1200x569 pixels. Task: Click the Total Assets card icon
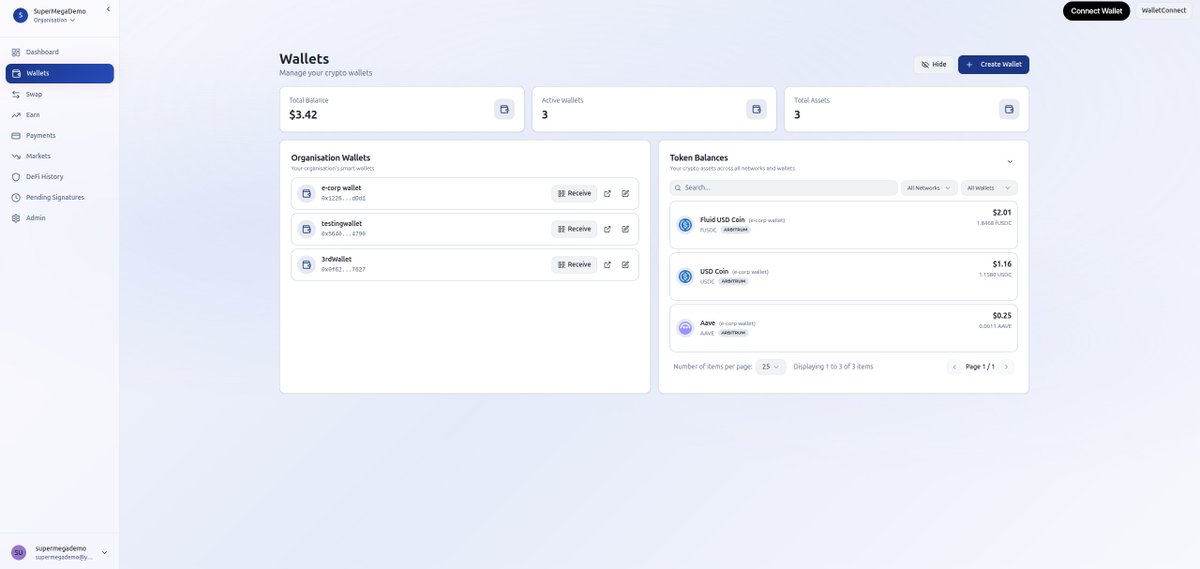tap(1009, 109)
